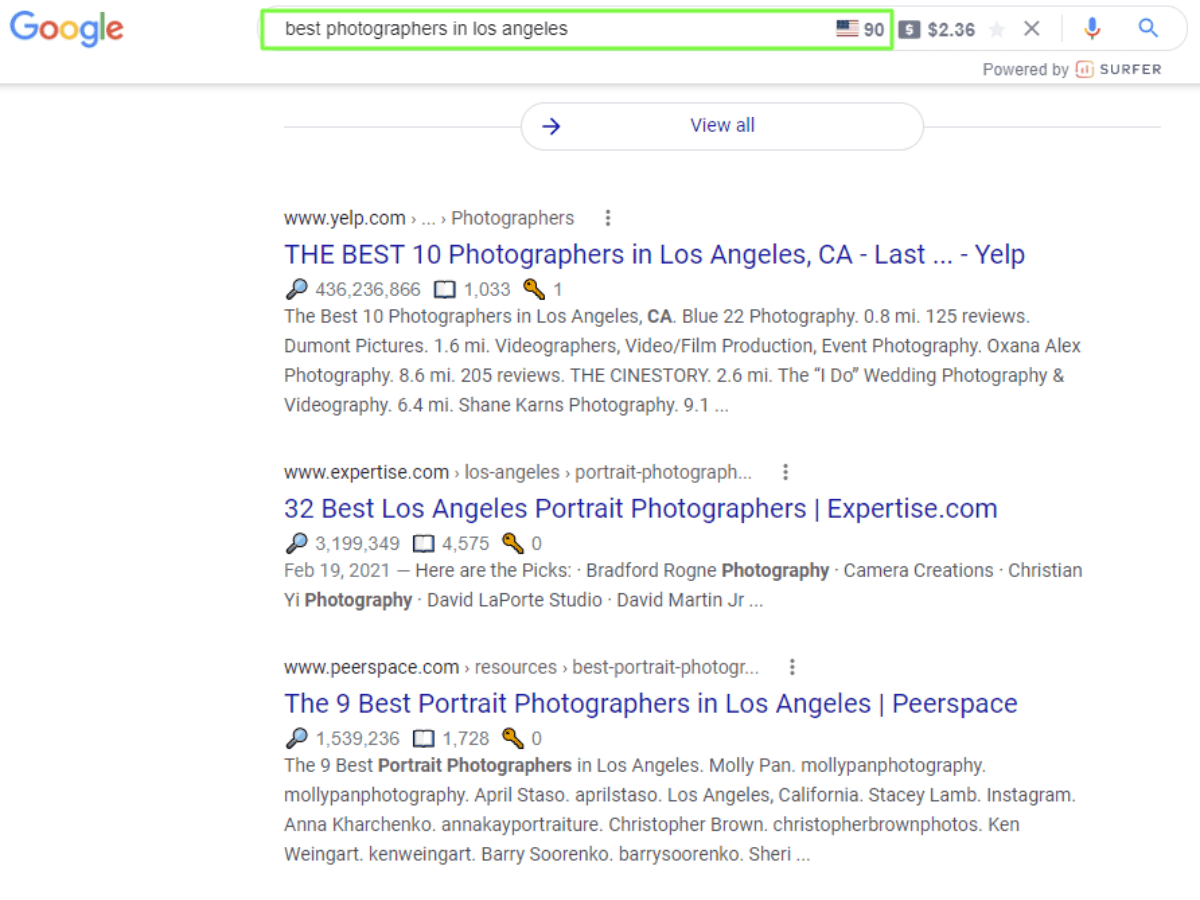Click the 3,199,349 traffic value
Viewport: 1200px width, 900px height.
(357, 544)
